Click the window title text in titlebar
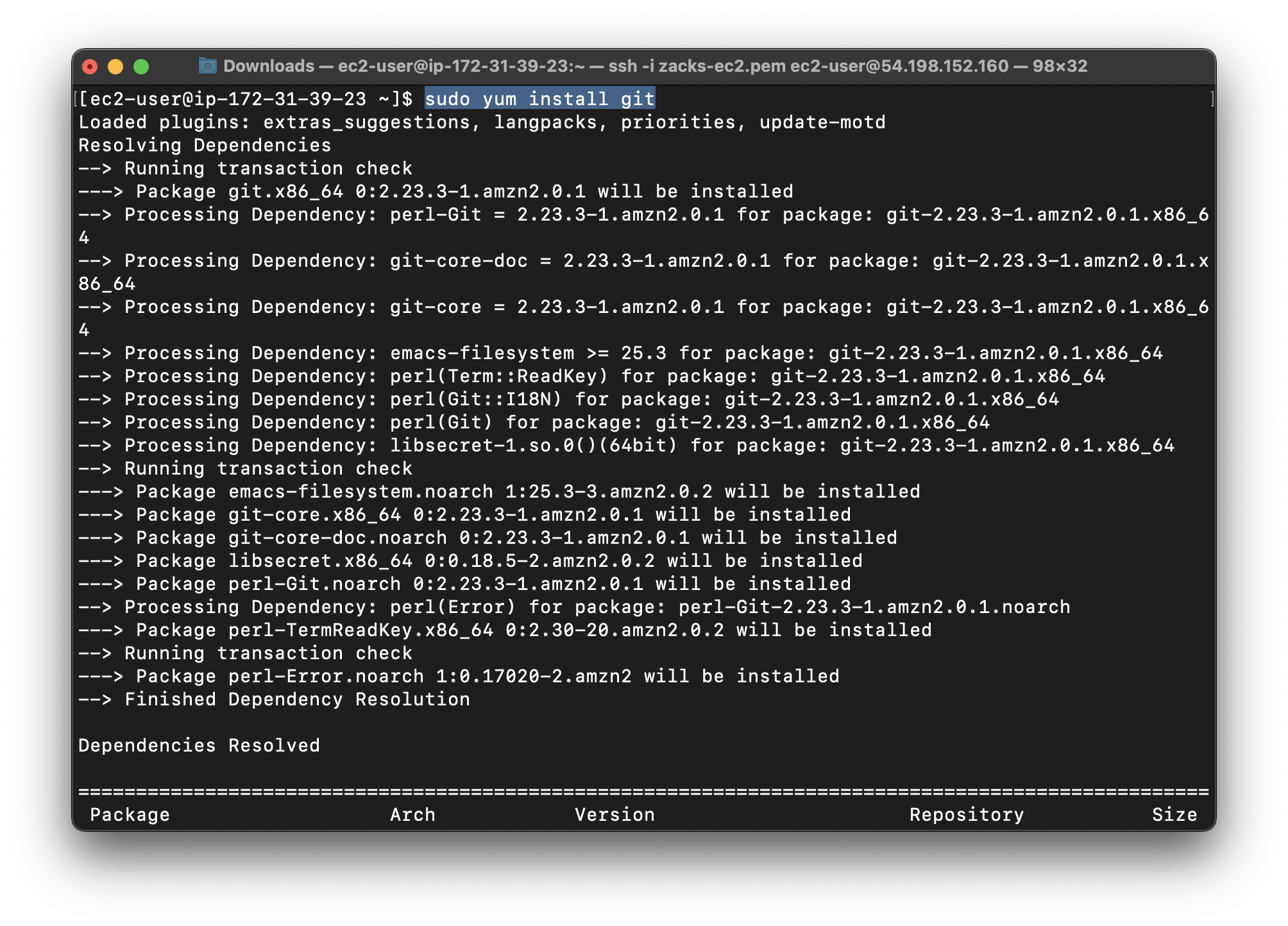The height and width of the screenshot is (926, 1288). pos(654,66)
